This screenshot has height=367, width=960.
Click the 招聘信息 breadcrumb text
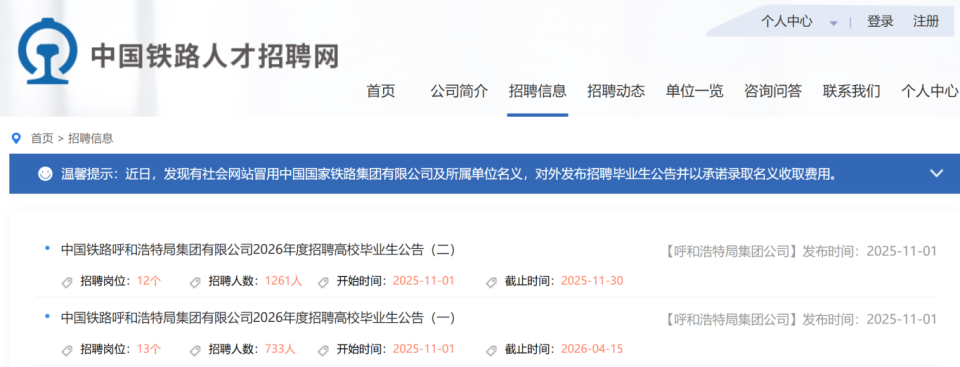(x=91, y=138)
